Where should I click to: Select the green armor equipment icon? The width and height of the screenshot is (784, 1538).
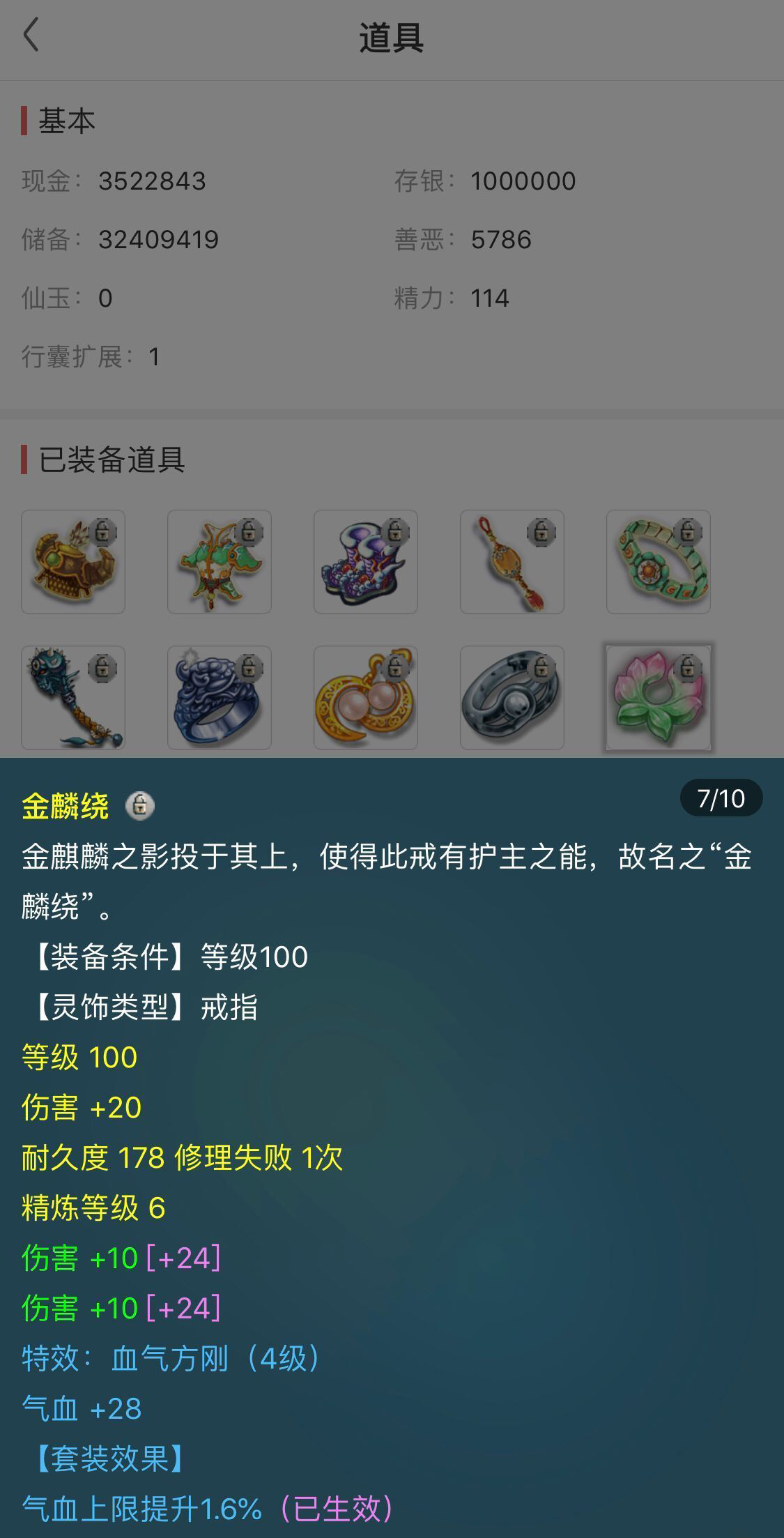click(220, 562)
